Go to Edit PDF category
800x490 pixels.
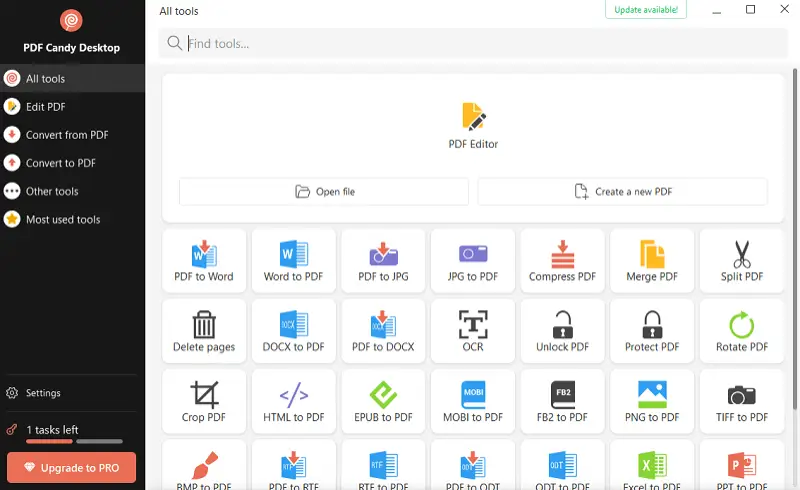[x=72, y=107]
